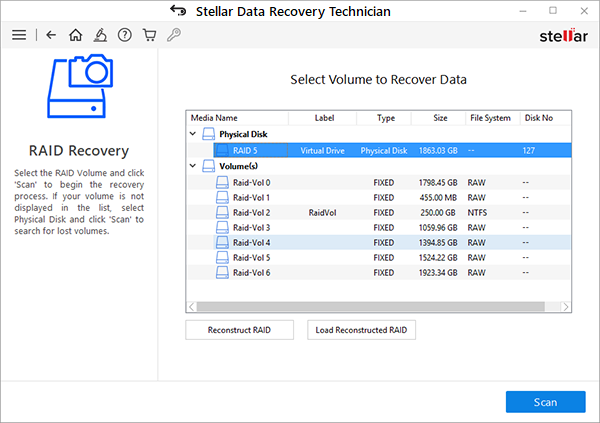Sort by Type column header
The height and width of the screenshot is (423, 600).
pos(384,118)
